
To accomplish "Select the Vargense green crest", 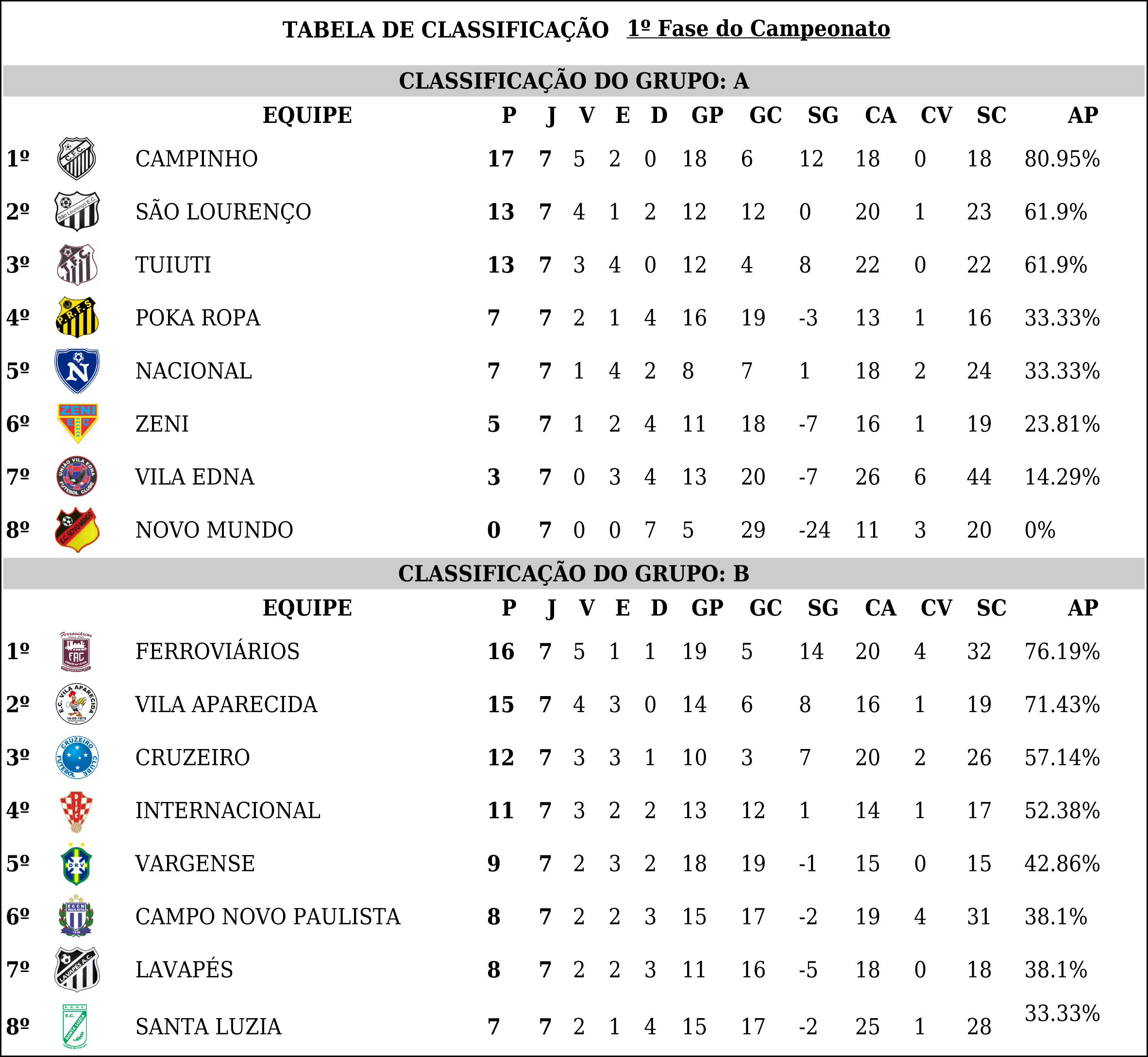I will click(x=77, y=864).
